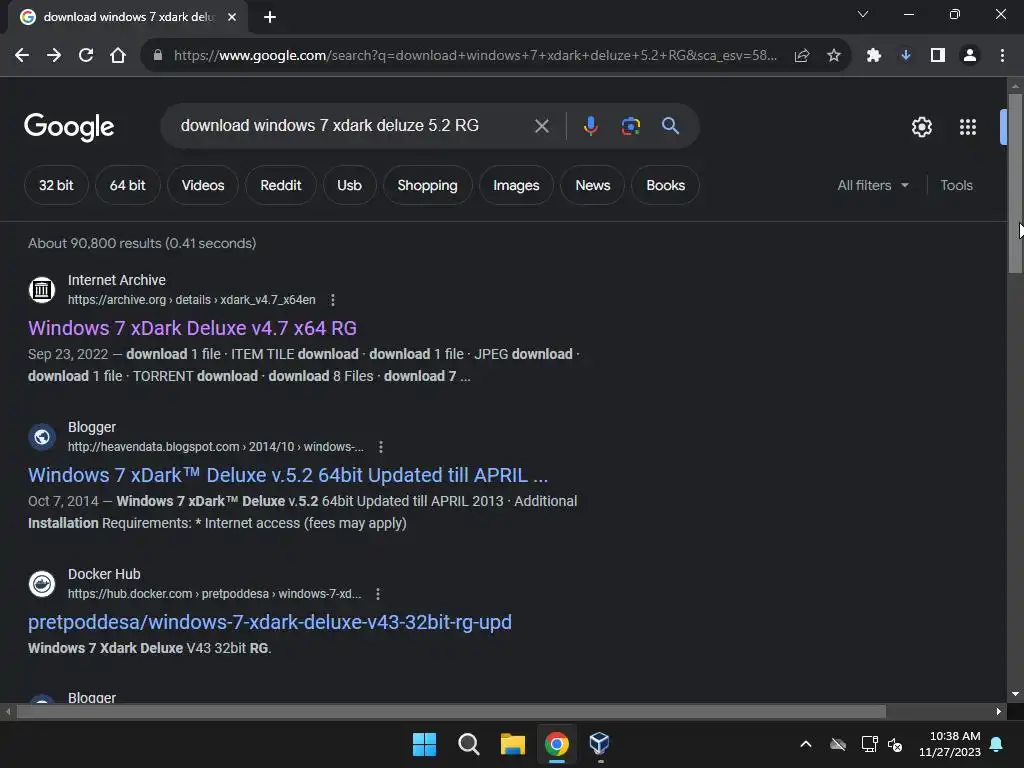This screenshot has height=768, width=1024.
Task: Open 'Windows 7 xDark Deluxe v4.7 x64 RG' result
Action: pos(192,328)
